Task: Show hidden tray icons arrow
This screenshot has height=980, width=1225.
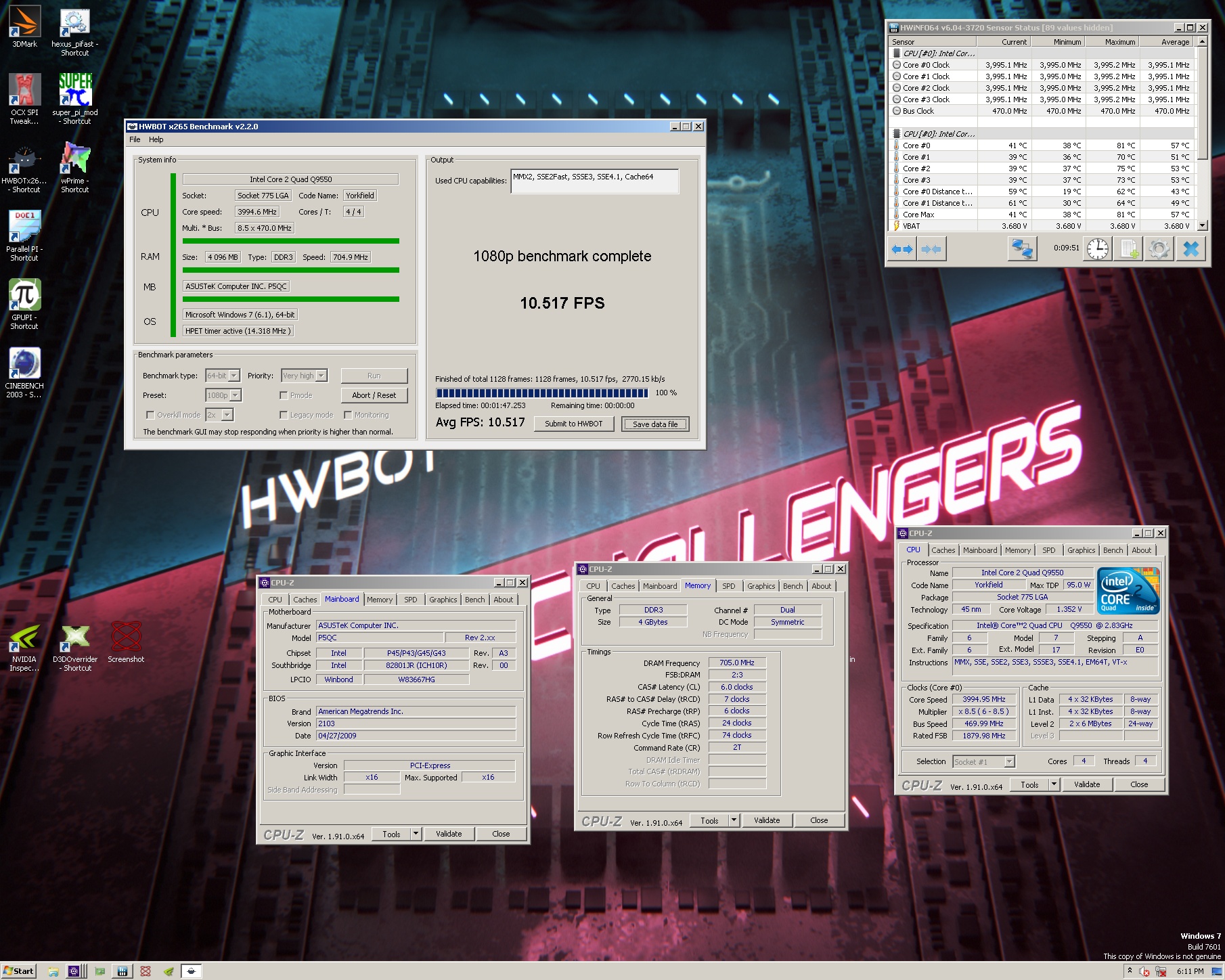Action: point(1130,971)
